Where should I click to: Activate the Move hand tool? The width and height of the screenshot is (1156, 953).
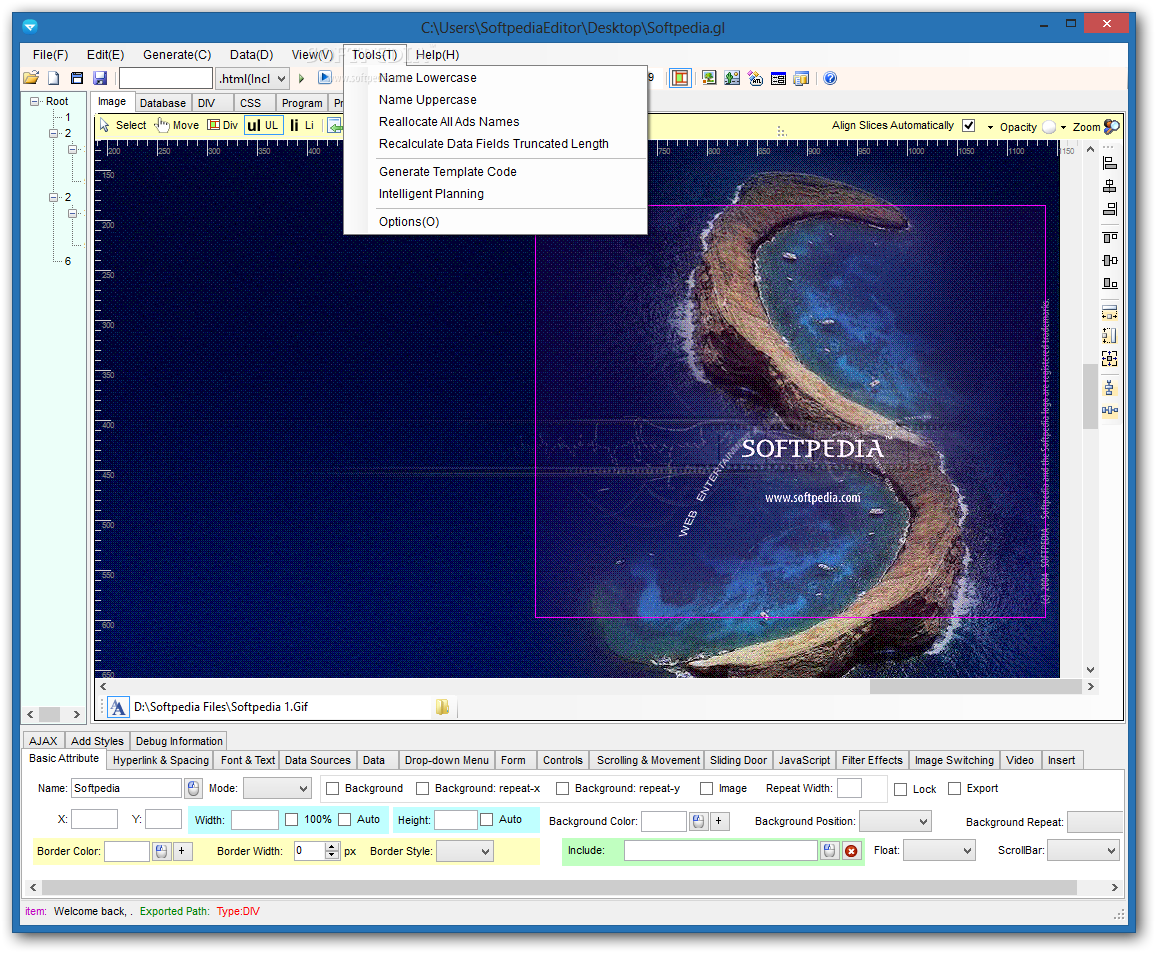tap(177, 125)
